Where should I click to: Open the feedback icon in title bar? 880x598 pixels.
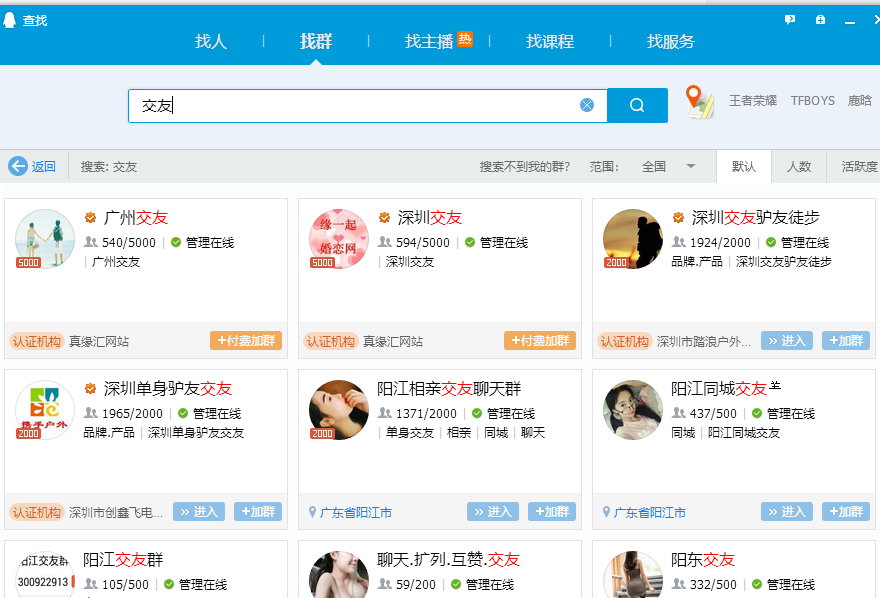[x=790, y=19]
